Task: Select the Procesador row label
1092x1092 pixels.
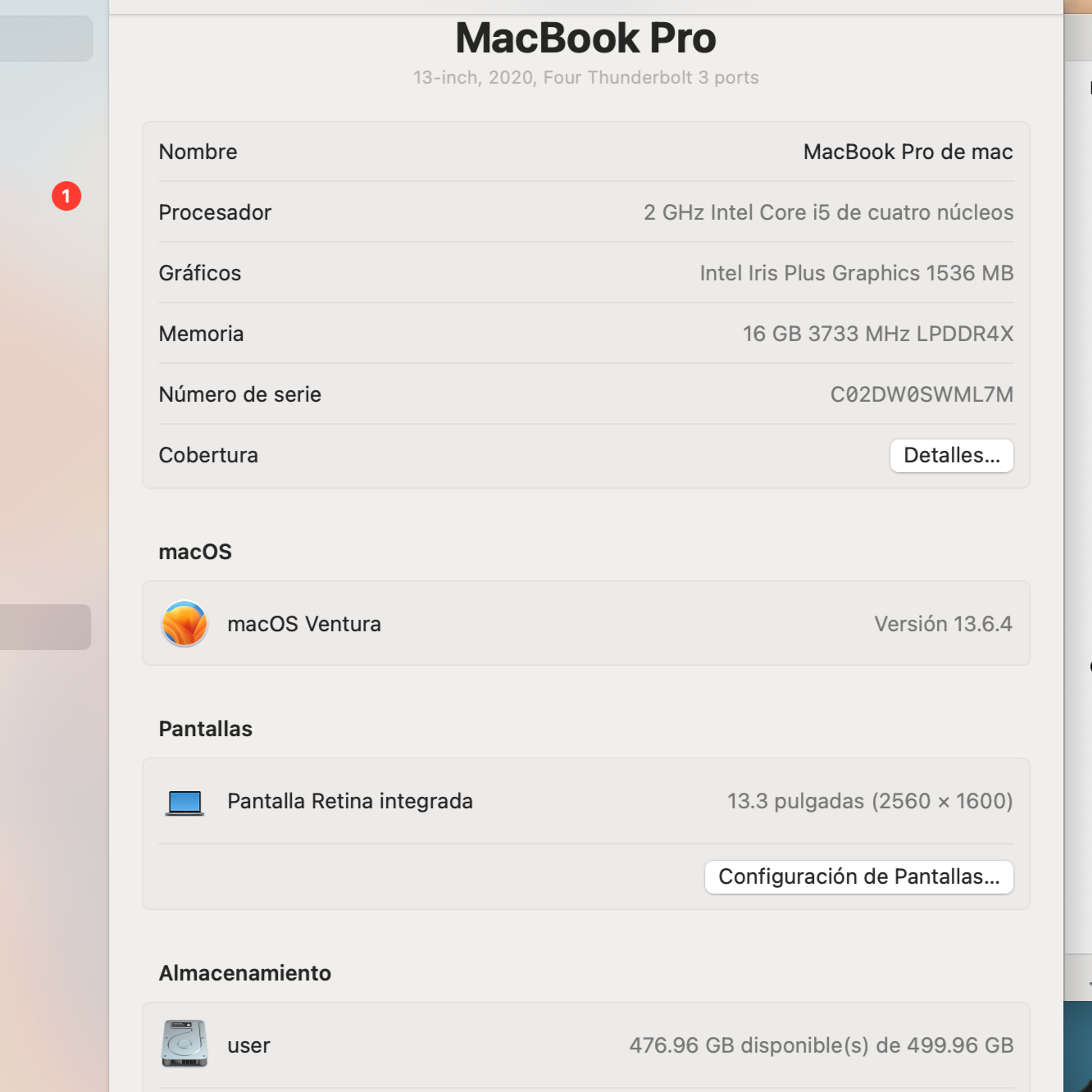Action: click(215, 213)
